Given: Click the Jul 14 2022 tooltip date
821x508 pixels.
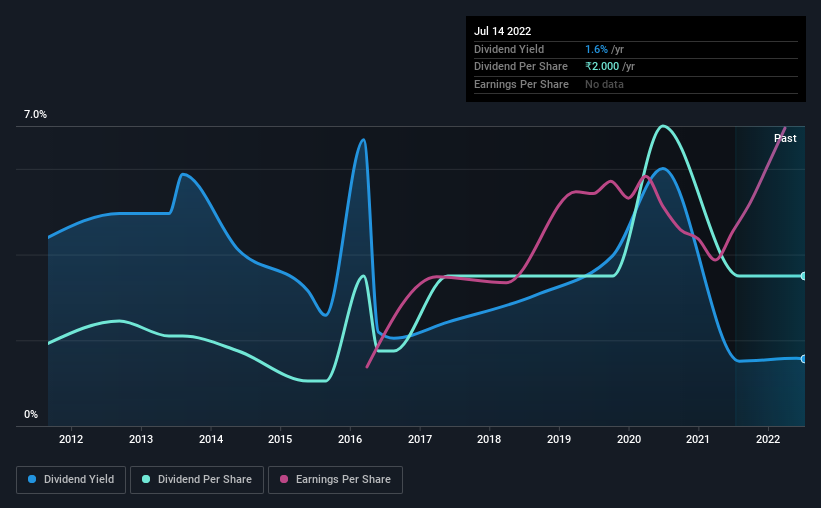Looking at the screenshot, I should 502,31.
